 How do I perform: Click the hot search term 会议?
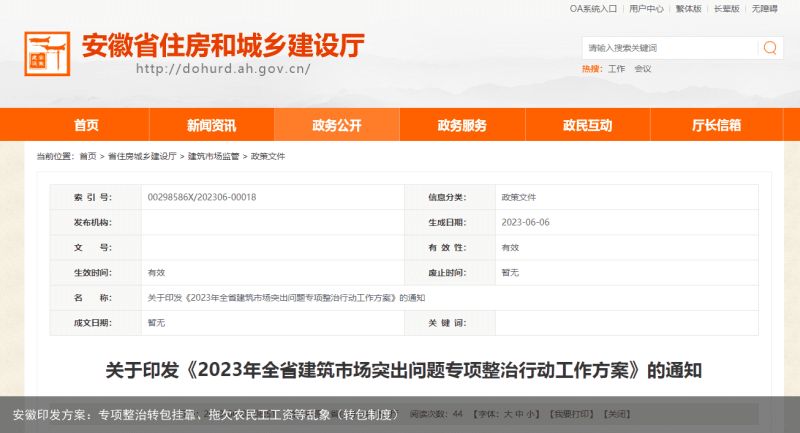click(642, 69)
